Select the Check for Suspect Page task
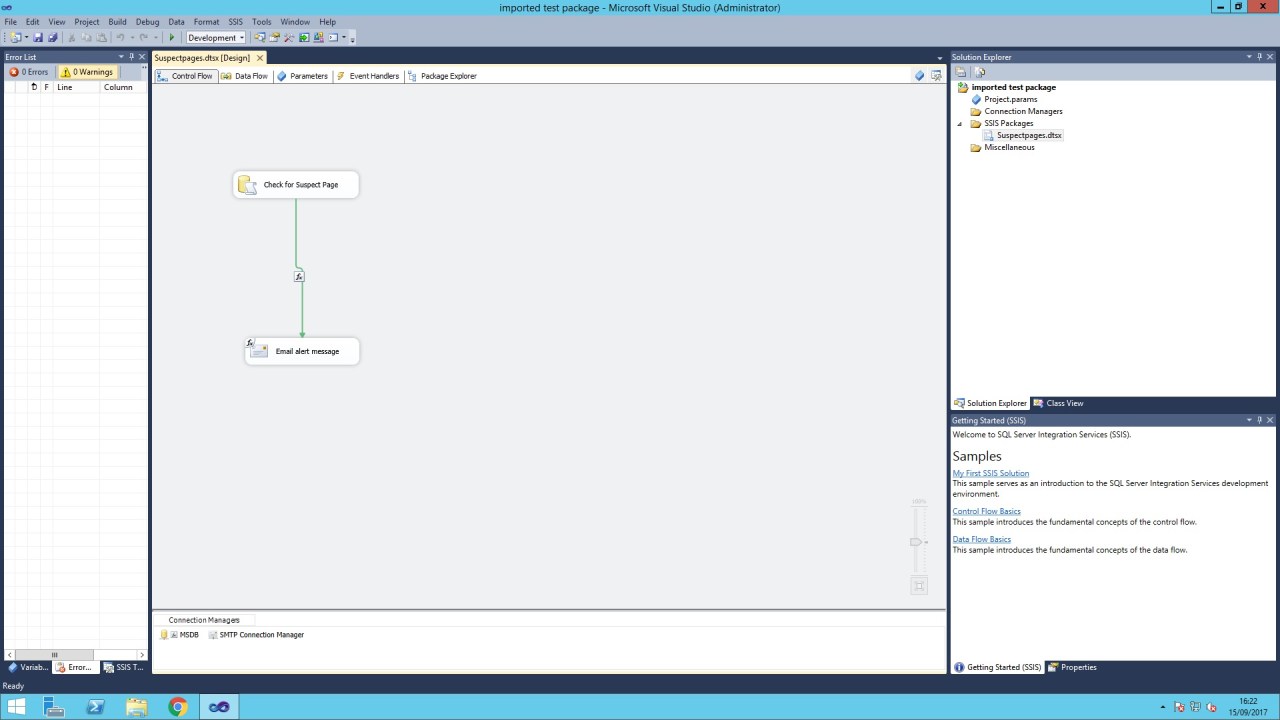The image size is (1280, 720). 296,185
